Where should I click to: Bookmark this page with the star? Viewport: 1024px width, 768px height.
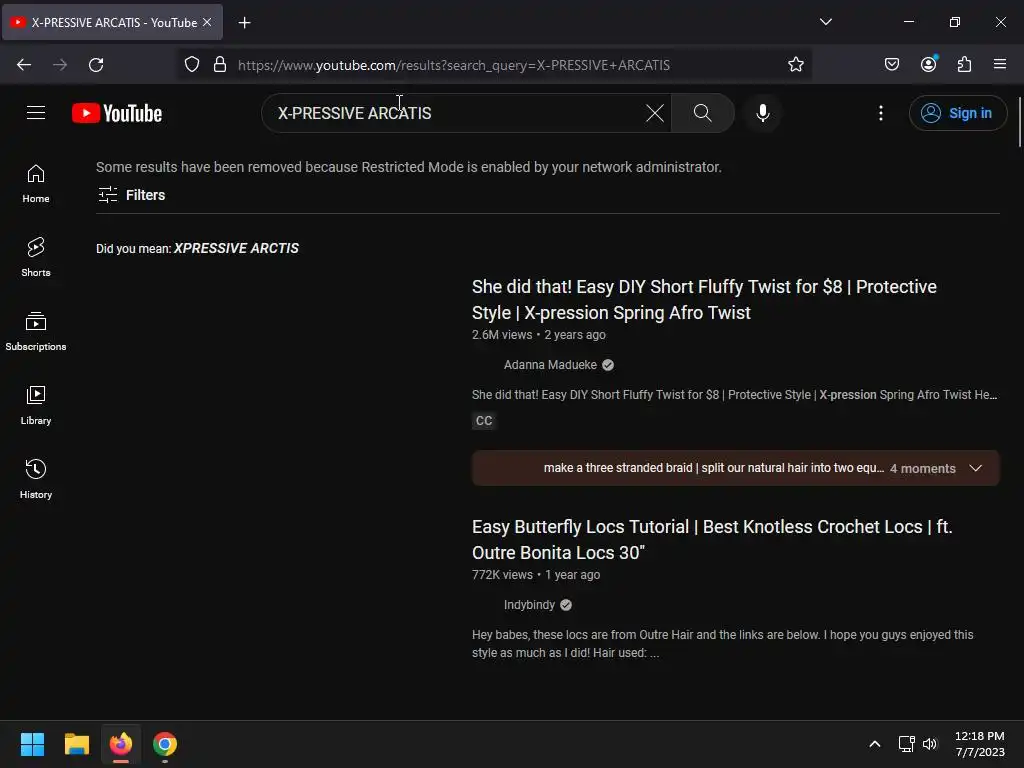[x=795, y=65]
